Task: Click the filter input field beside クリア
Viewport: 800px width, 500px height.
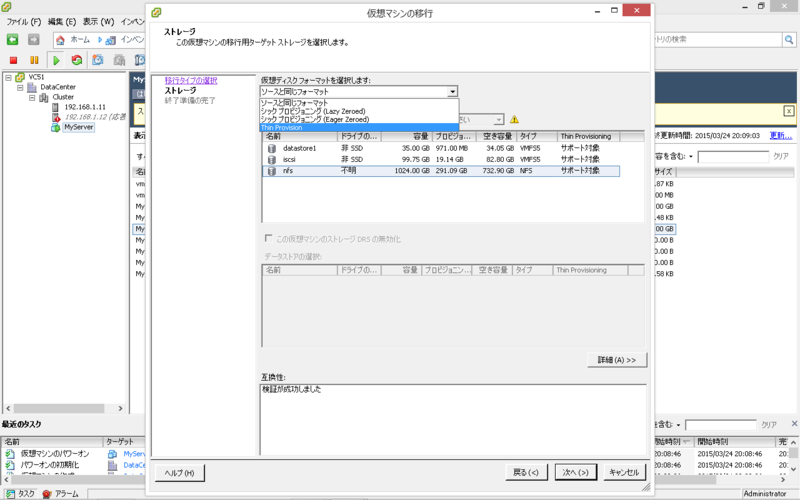Action: (x=733, y=157)
